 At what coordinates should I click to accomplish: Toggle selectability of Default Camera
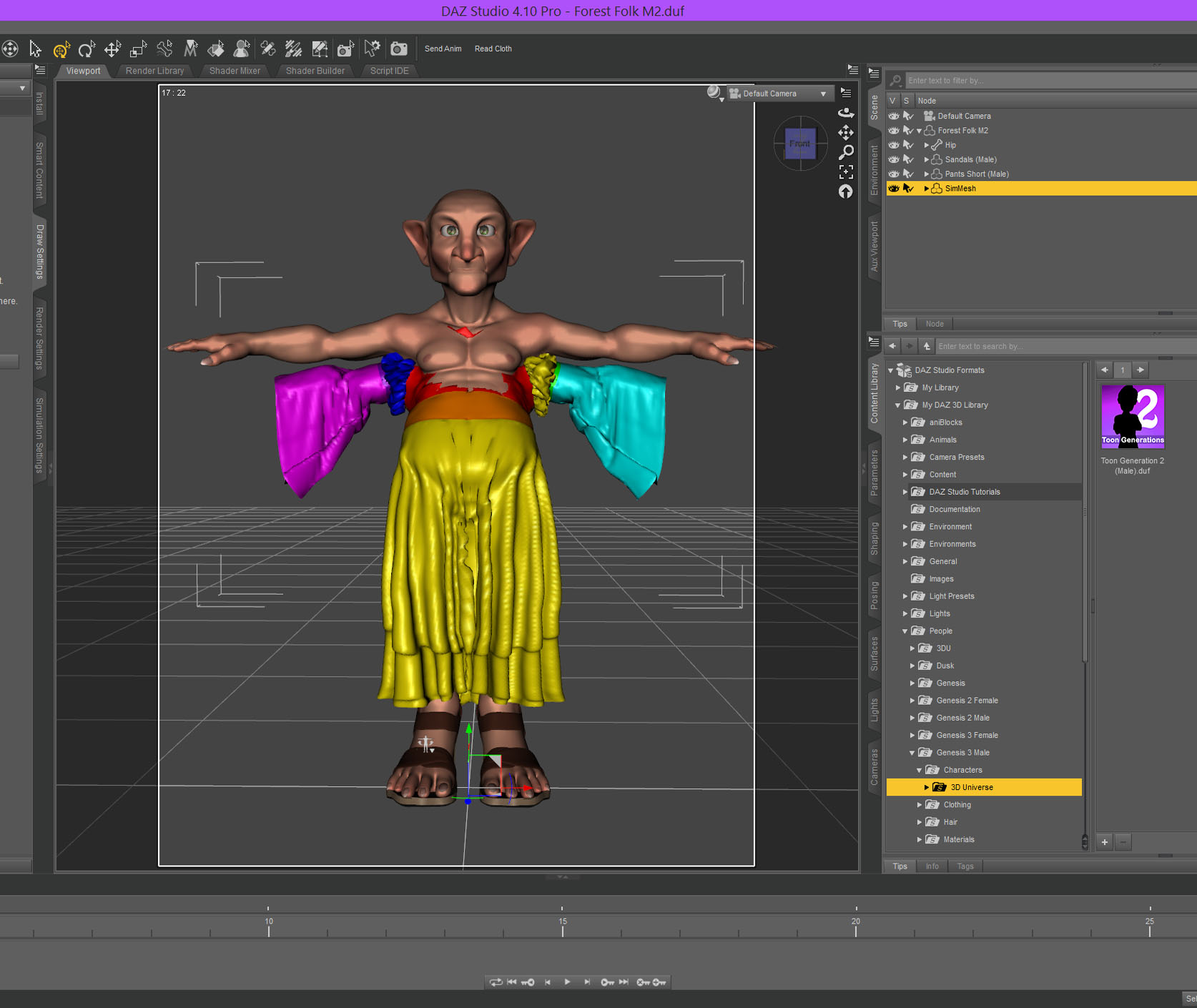pos(909,116)
